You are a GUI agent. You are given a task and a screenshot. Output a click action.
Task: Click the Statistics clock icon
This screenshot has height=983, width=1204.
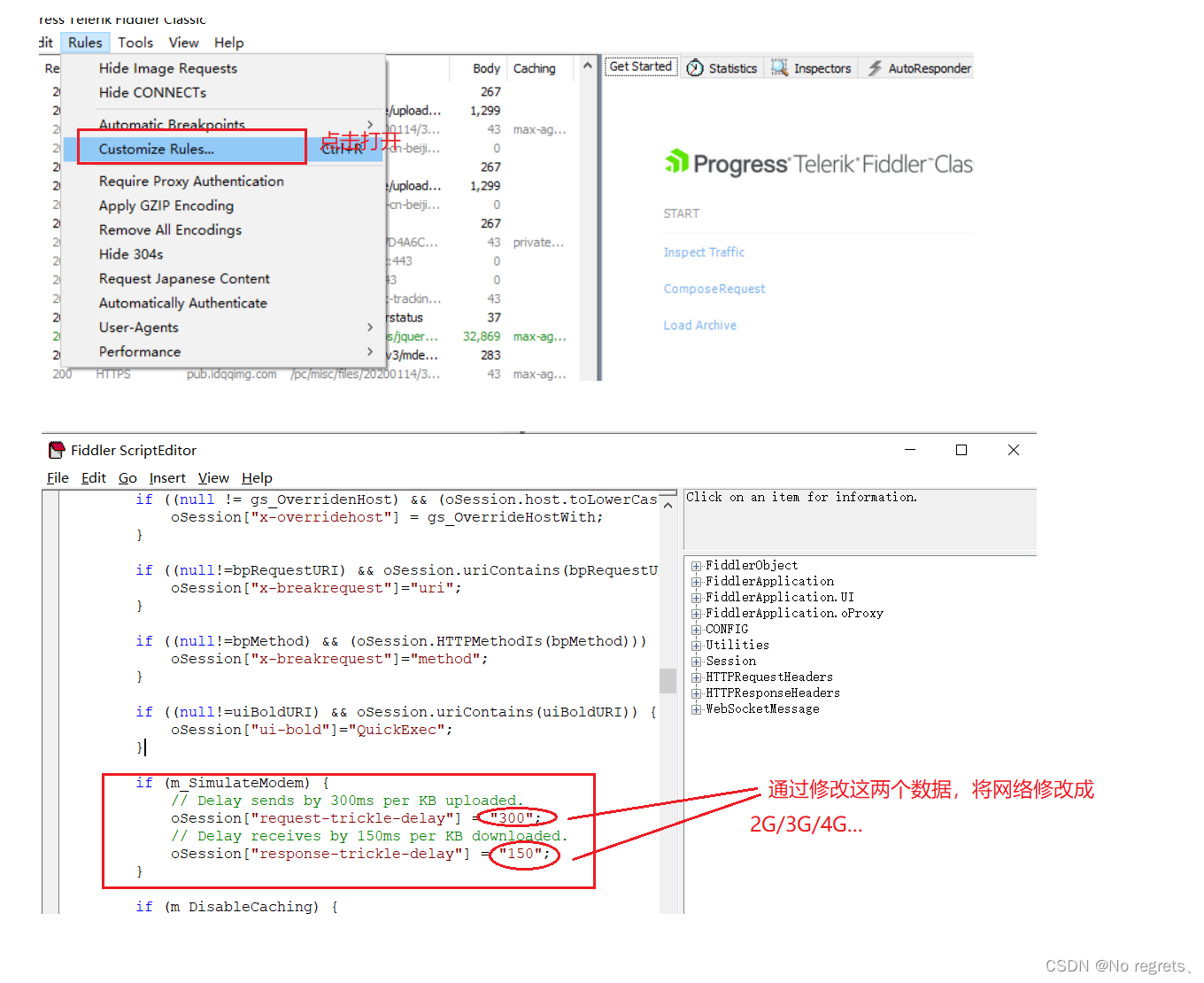tap(696, 67)
